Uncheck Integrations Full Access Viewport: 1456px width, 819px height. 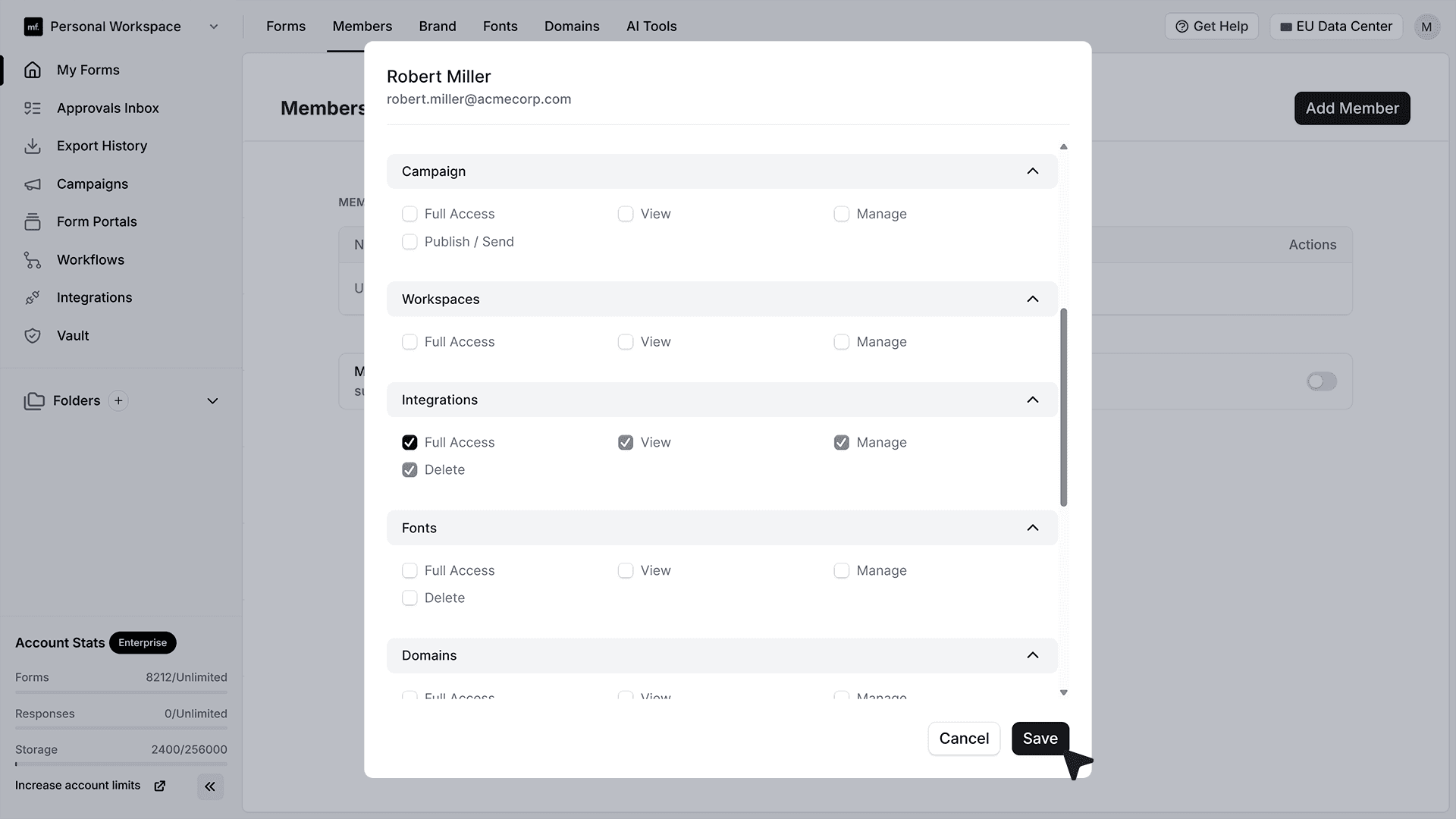tap(409, 442)
